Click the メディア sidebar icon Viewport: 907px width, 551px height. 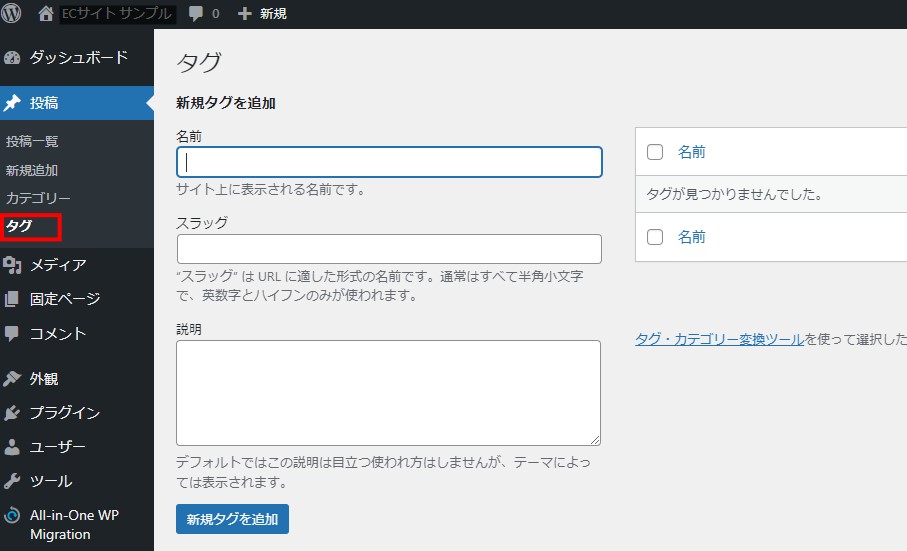click(12, 265)
